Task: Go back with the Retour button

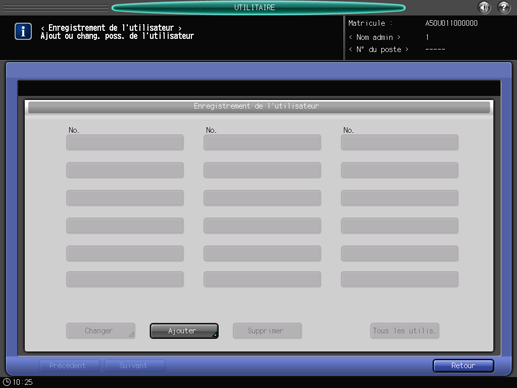Action: click(463, 366)
